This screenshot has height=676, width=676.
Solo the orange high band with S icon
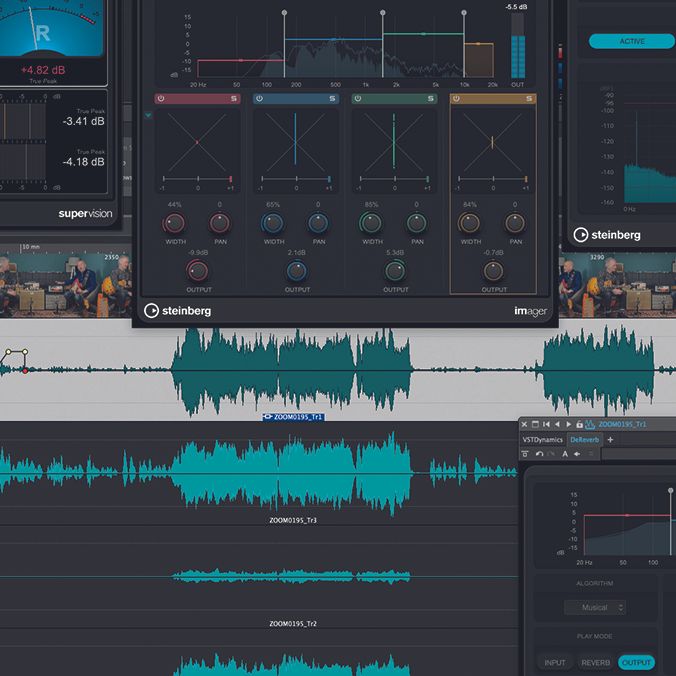tap(529, 99)
